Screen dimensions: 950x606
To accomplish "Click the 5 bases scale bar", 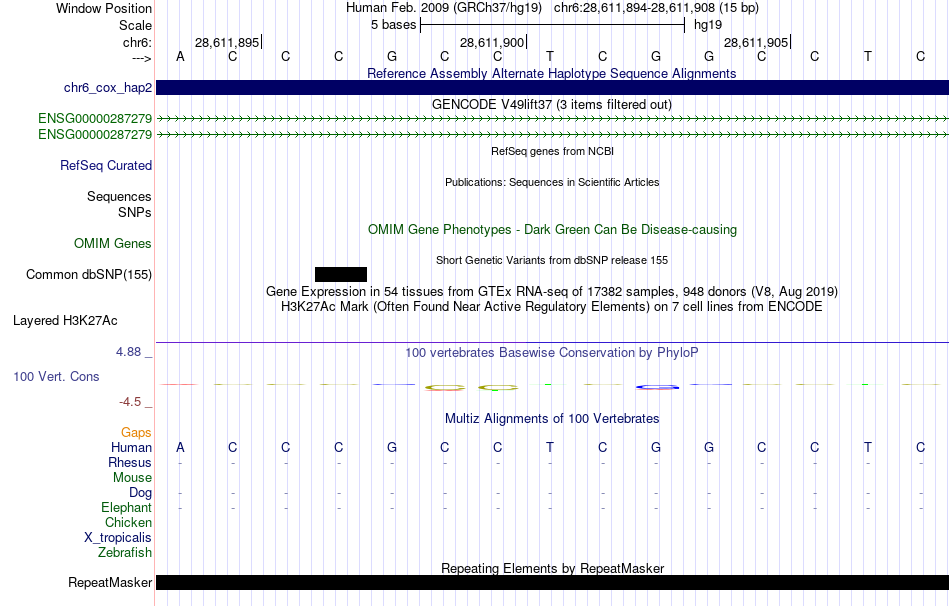I will (x=552, y=25).
